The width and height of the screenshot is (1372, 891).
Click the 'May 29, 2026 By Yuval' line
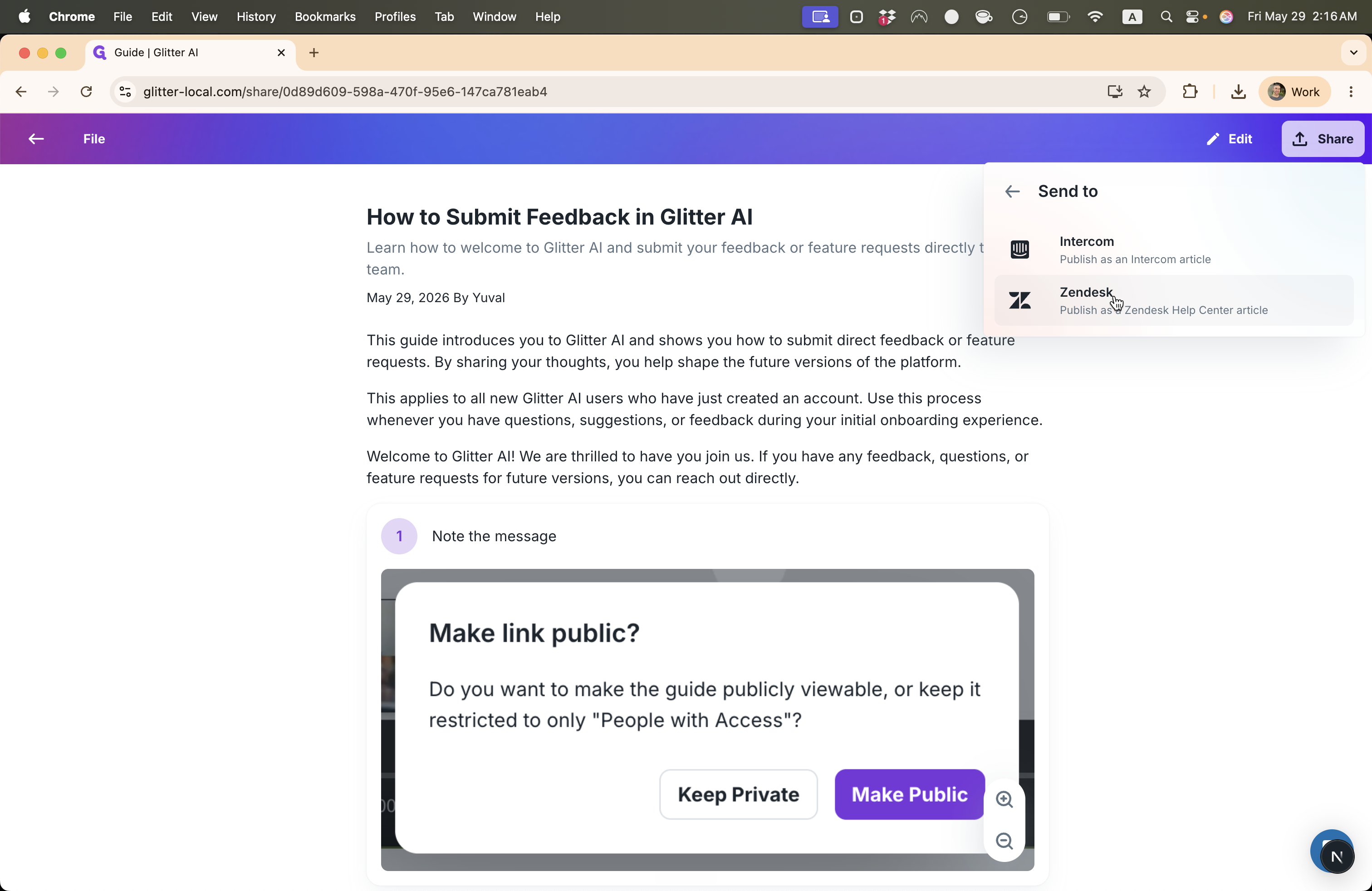[x=436, y=298]
